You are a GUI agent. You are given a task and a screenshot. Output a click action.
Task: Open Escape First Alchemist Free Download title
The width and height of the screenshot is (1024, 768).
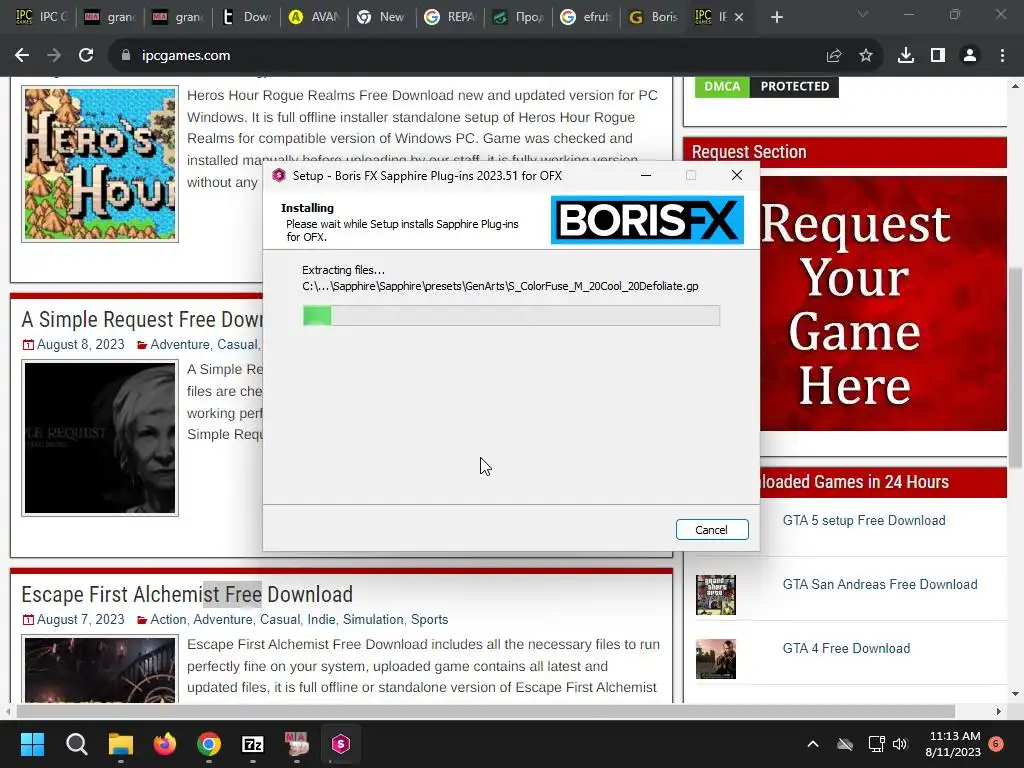coord(187,594)
